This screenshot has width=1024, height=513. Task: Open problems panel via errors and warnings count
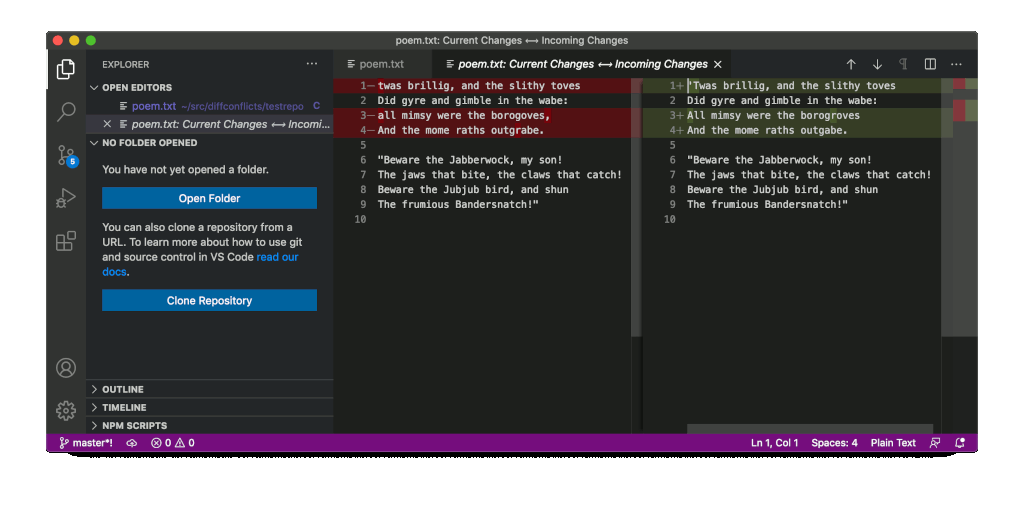[172, 443]
